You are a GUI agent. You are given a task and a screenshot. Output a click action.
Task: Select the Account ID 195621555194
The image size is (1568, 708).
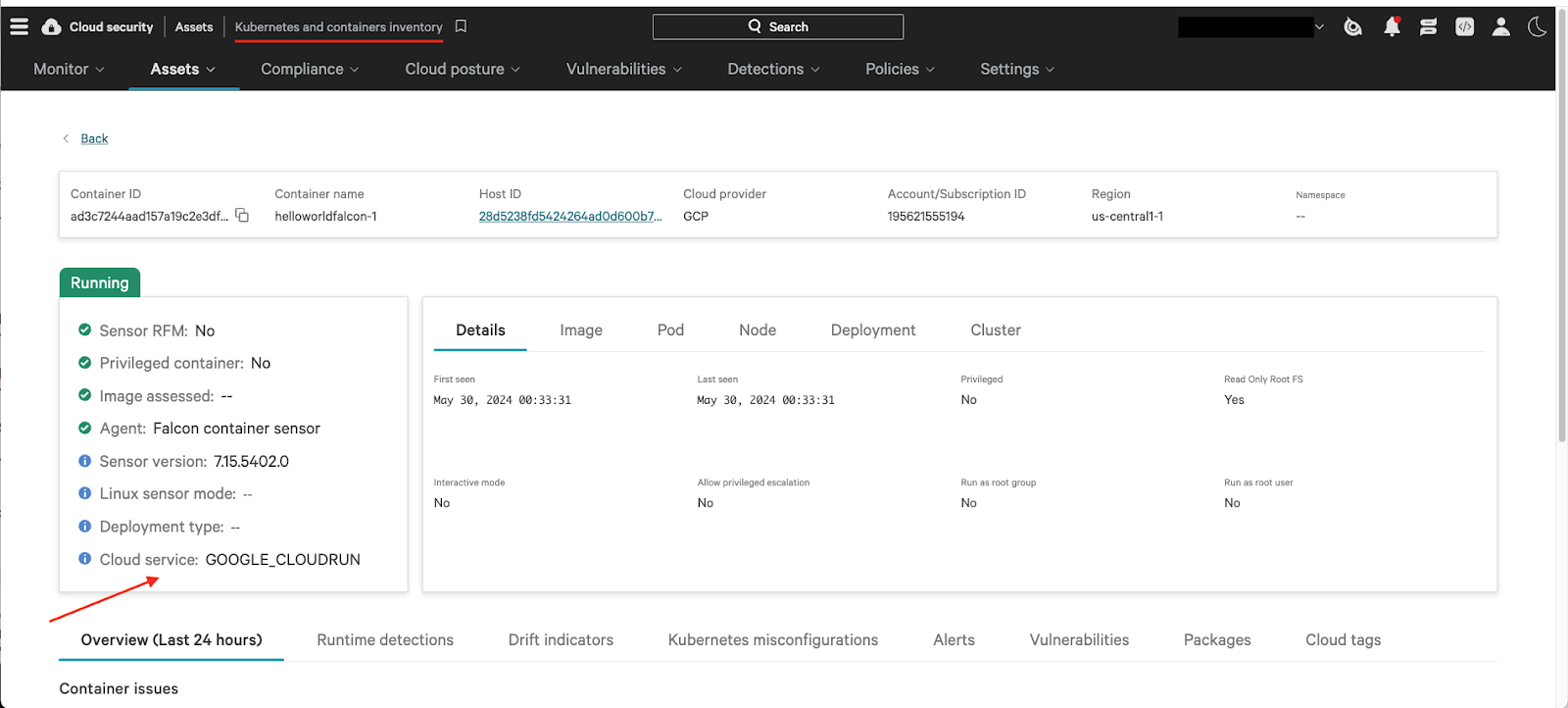926,217
